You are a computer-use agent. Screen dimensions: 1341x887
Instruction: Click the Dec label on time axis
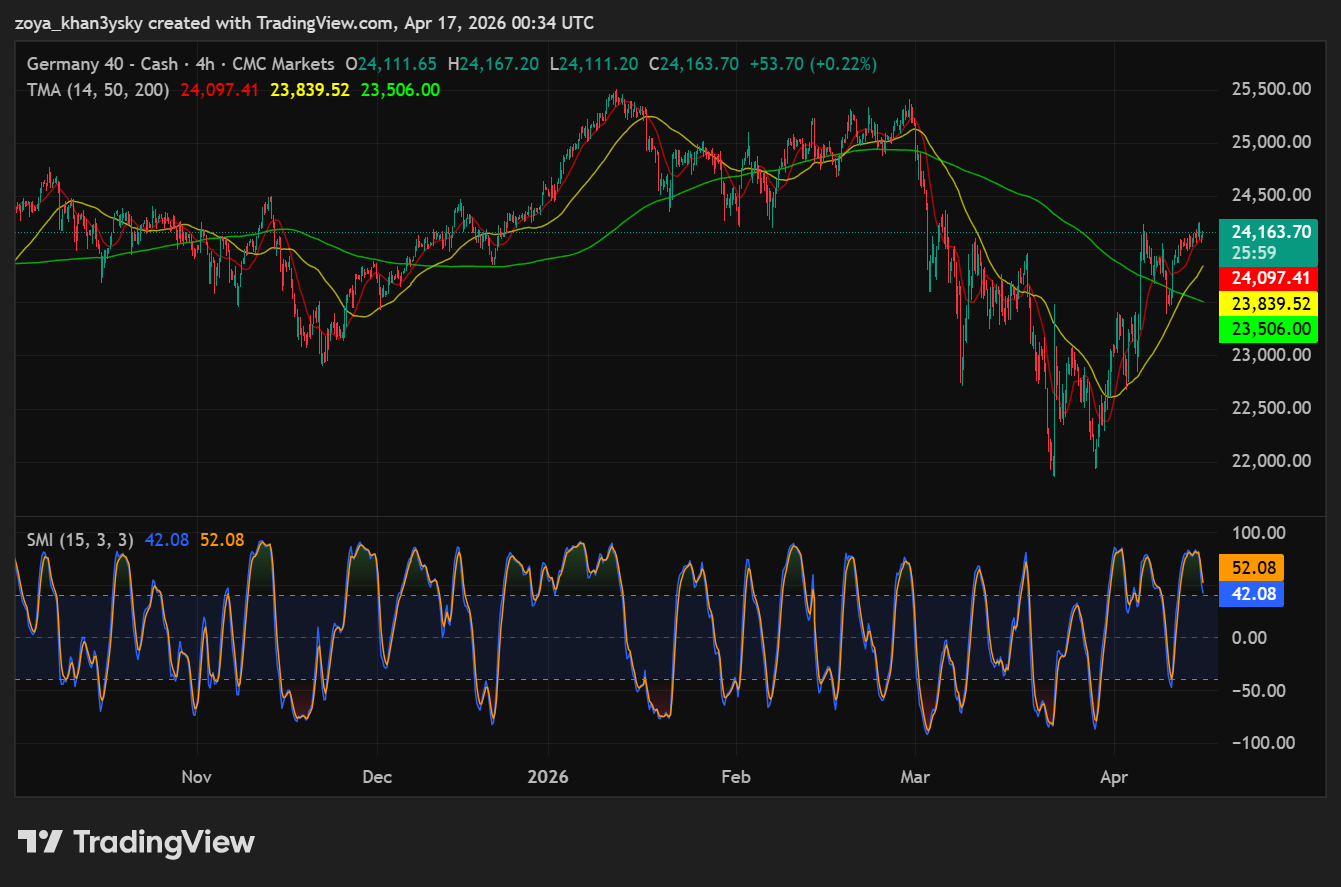click(377, 777)
